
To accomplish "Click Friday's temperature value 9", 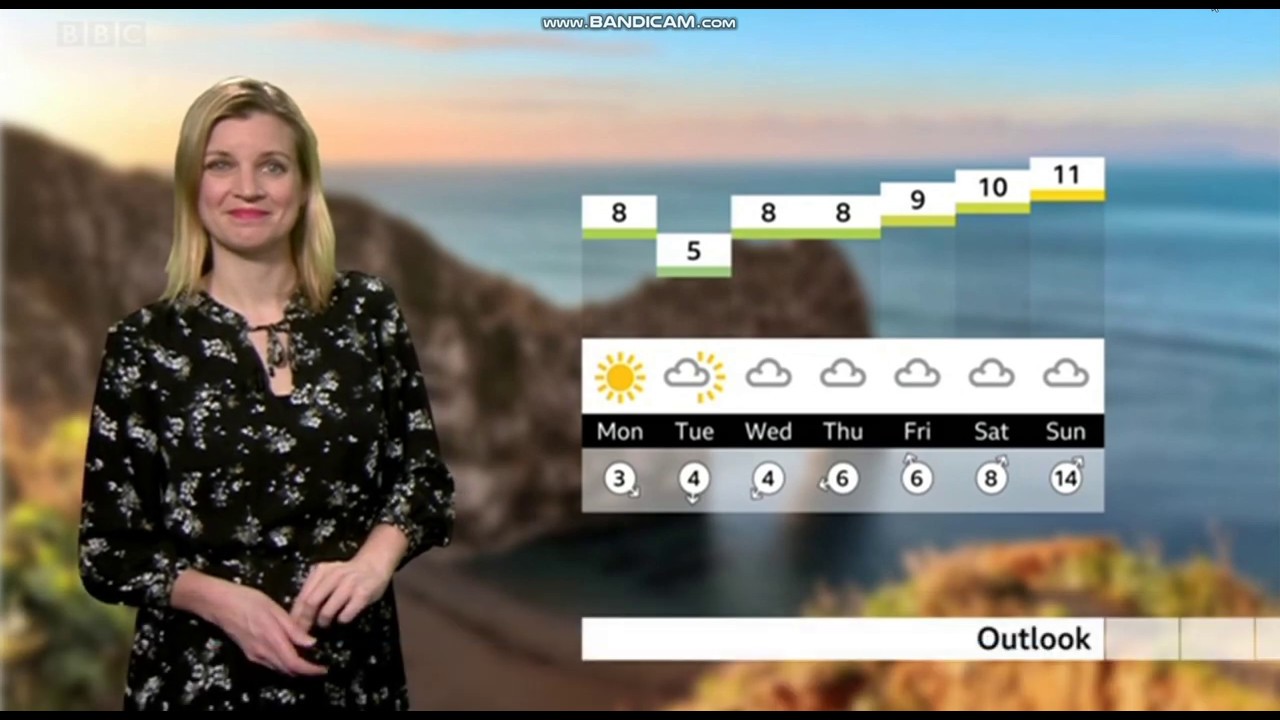I will pos(917,200).
